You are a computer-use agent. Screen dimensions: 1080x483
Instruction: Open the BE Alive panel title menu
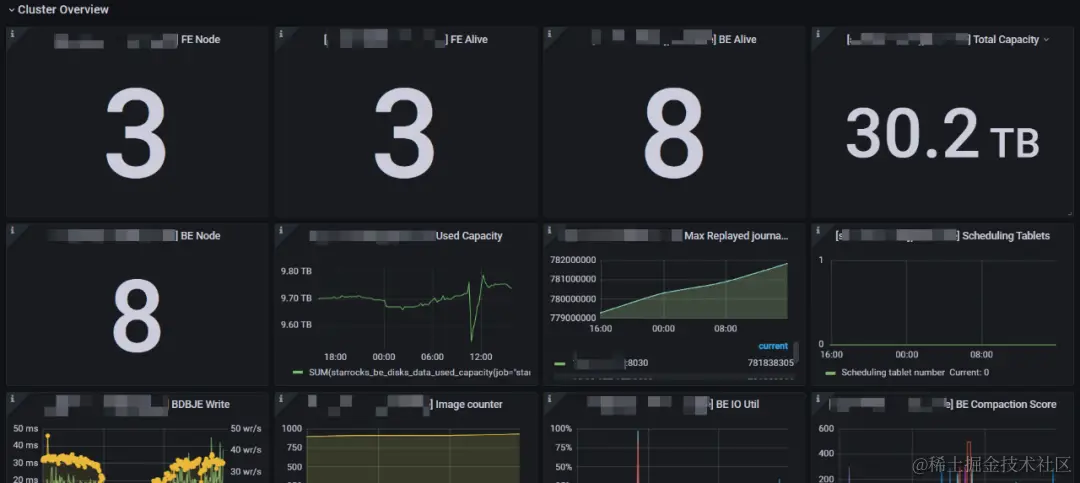tap(674, 40)
